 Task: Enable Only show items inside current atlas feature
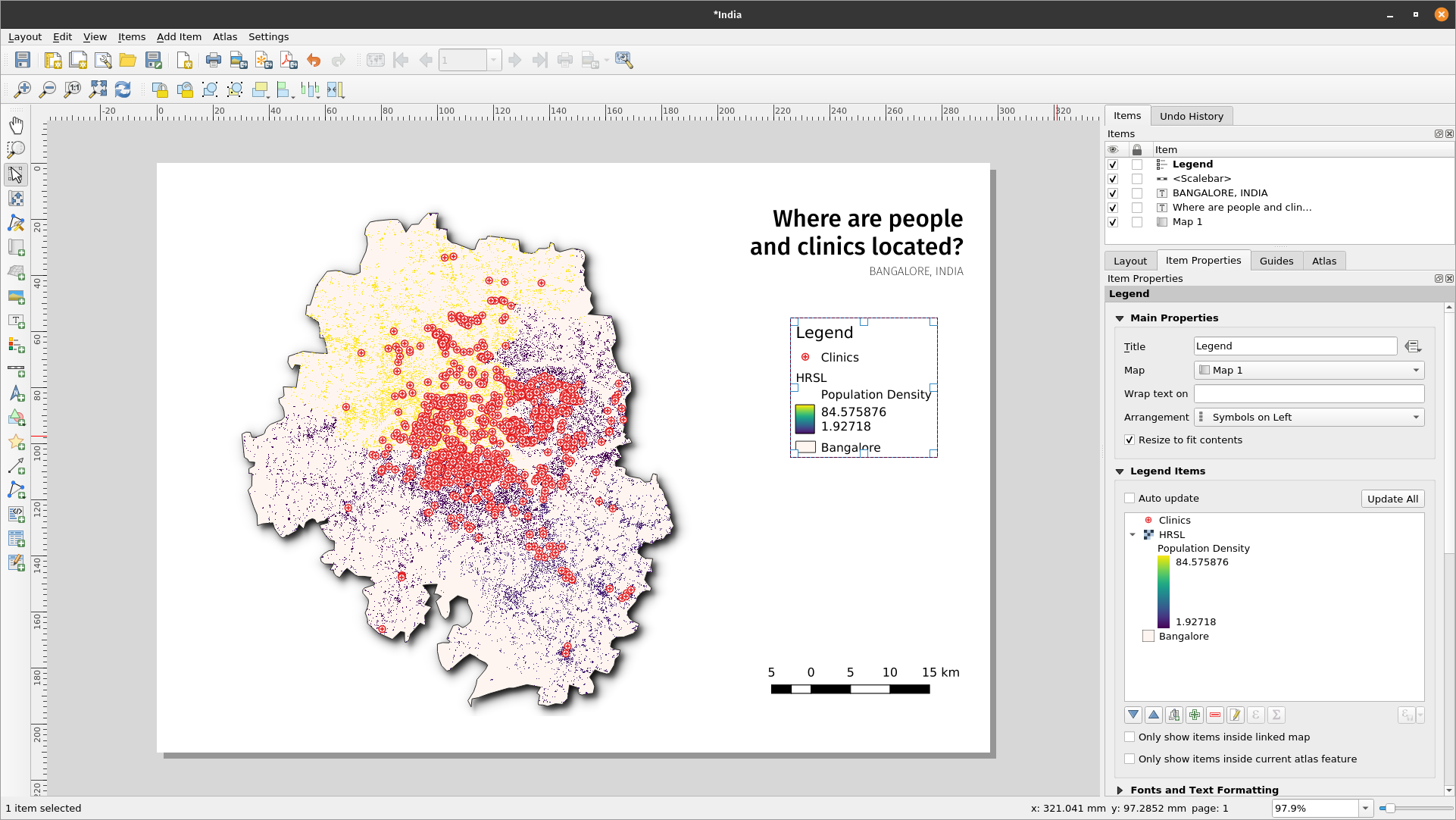[x=1129, y=759]
